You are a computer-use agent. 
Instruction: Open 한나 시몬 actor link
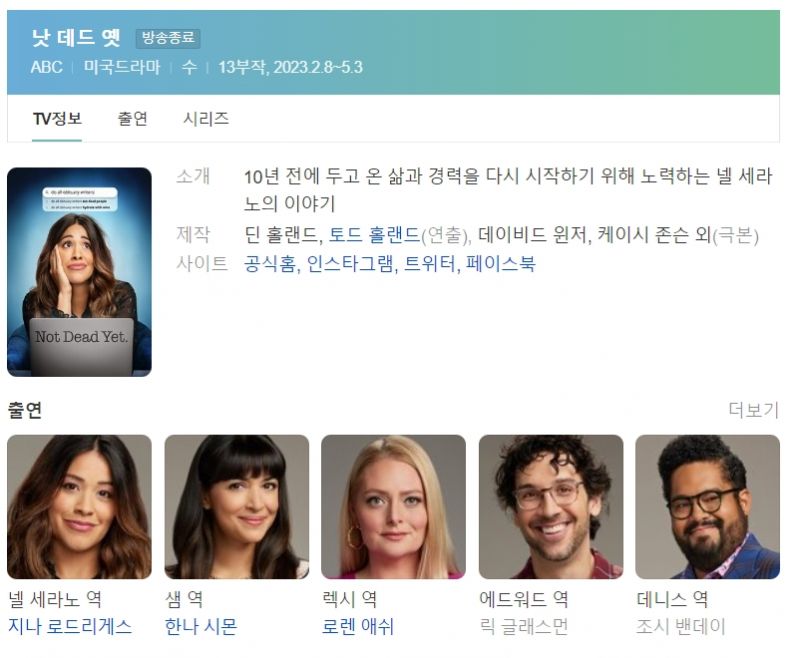click(x=201, y=626)
